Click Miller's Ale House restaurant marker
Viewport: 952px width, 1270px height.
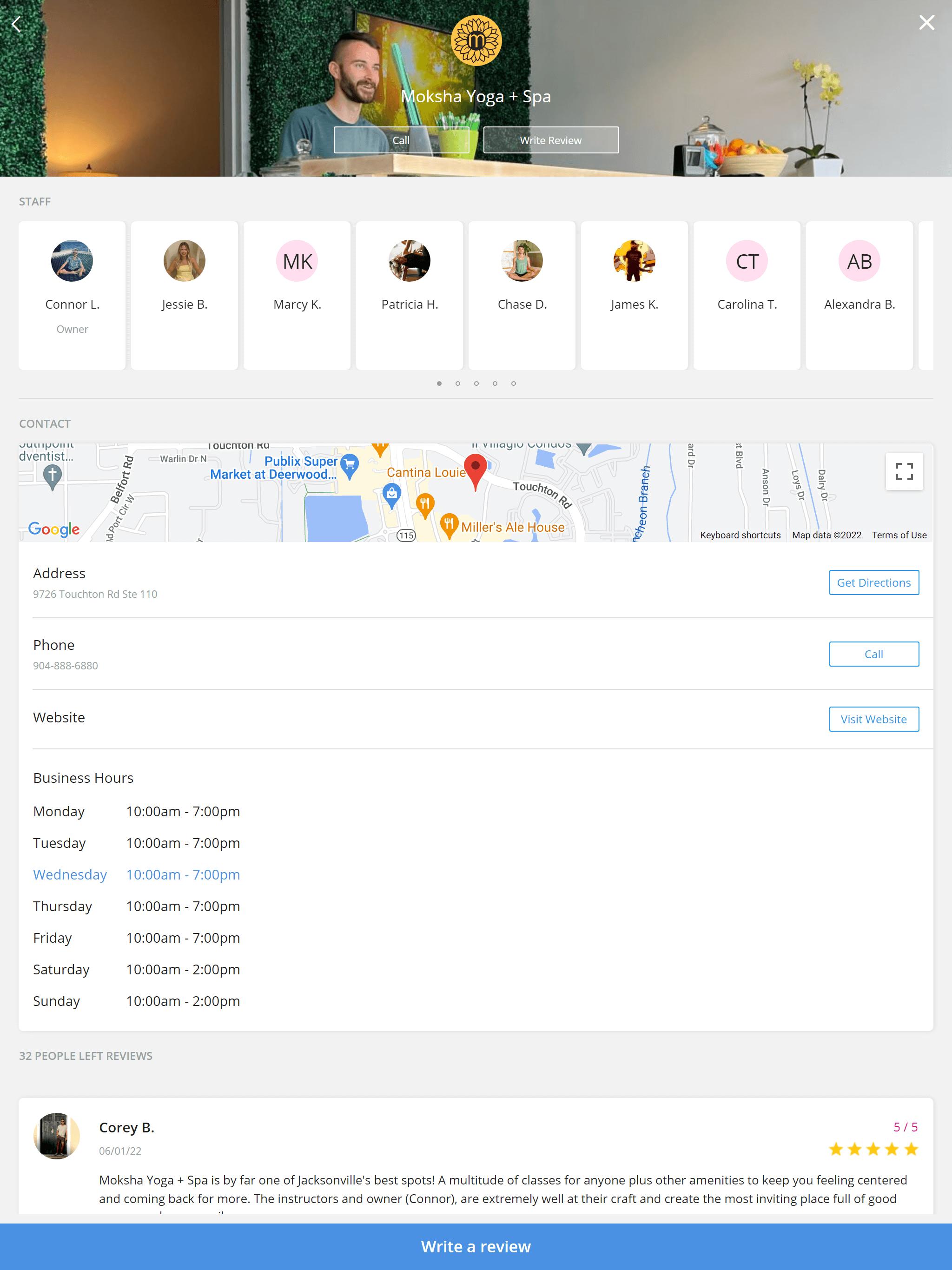pos(449,526)
